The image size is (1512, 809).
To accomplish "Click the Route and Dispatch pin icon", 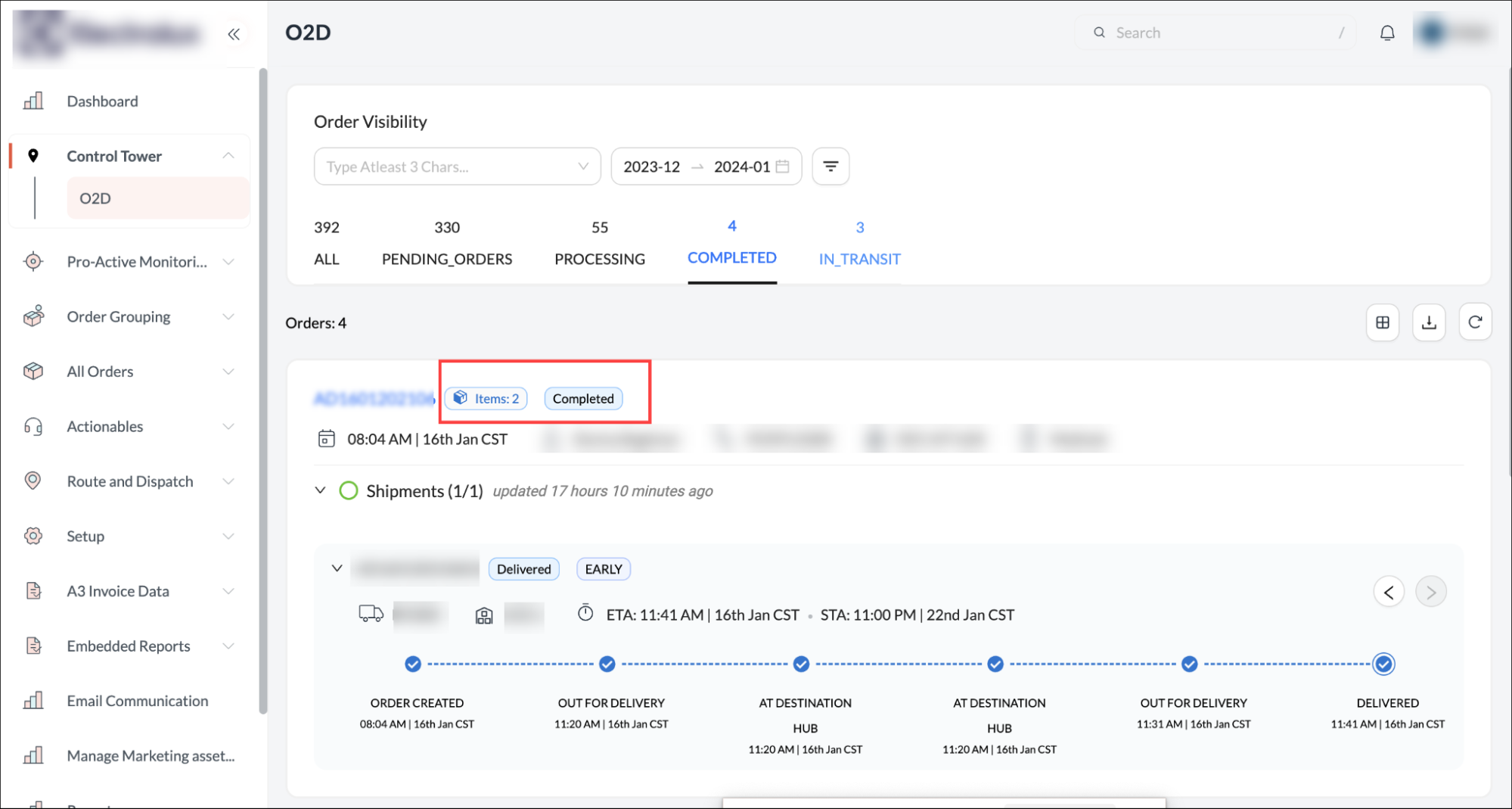I will [x=33, y=481].
